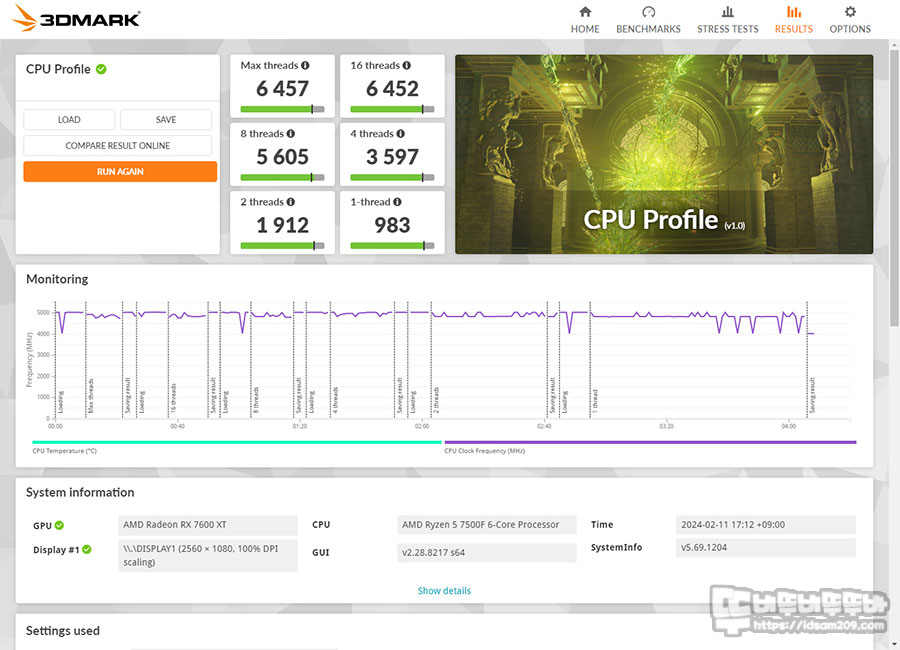Click the info icon next to 8 threads

click(290, 134)
